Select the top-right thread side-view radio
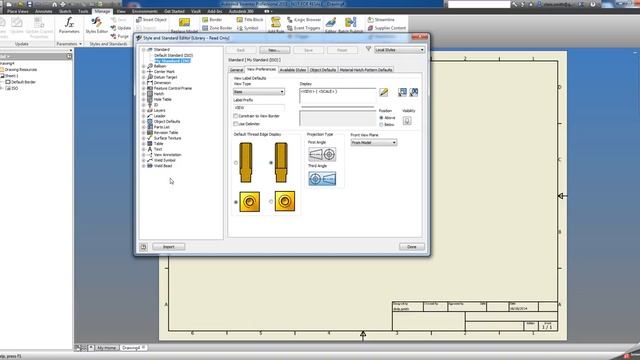Image resolution: width=640 pixels, height=360 pixels. tap(271, 163)
